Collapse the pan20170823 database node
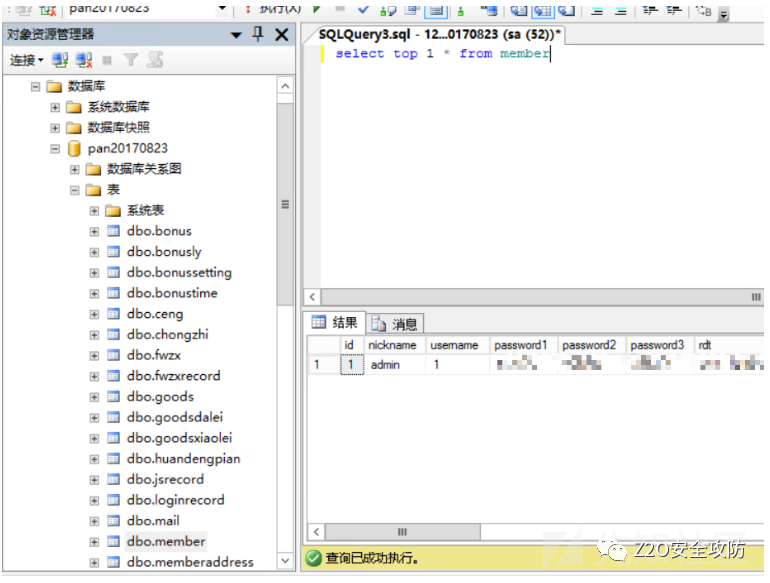The height and width of the screenshot is (583, 770). click(55, 149)
